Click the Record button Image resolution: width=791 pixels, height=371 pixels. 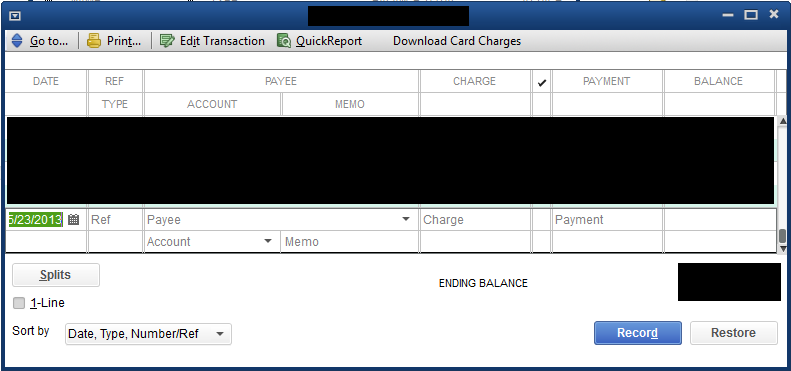[x=638, y=333]
